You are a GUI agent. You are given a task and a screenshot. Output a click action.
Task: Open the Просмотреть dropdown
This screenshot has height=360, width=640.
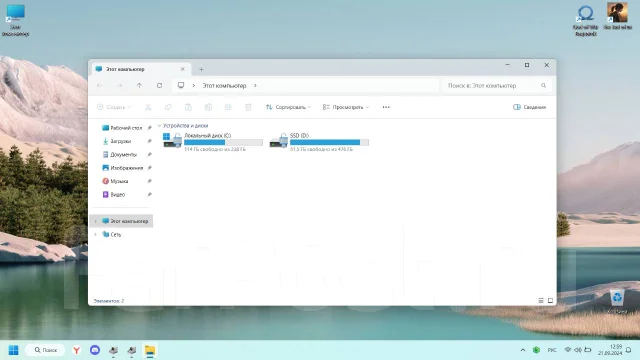click(x=345, y=107)
